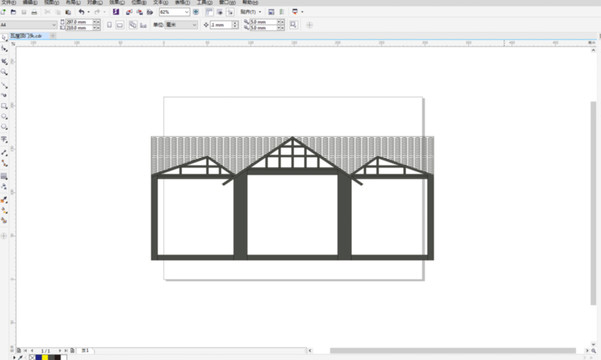The image size is (601, 360).
Task: Select the Text tool in the toolbox
Action: (4, 139)
